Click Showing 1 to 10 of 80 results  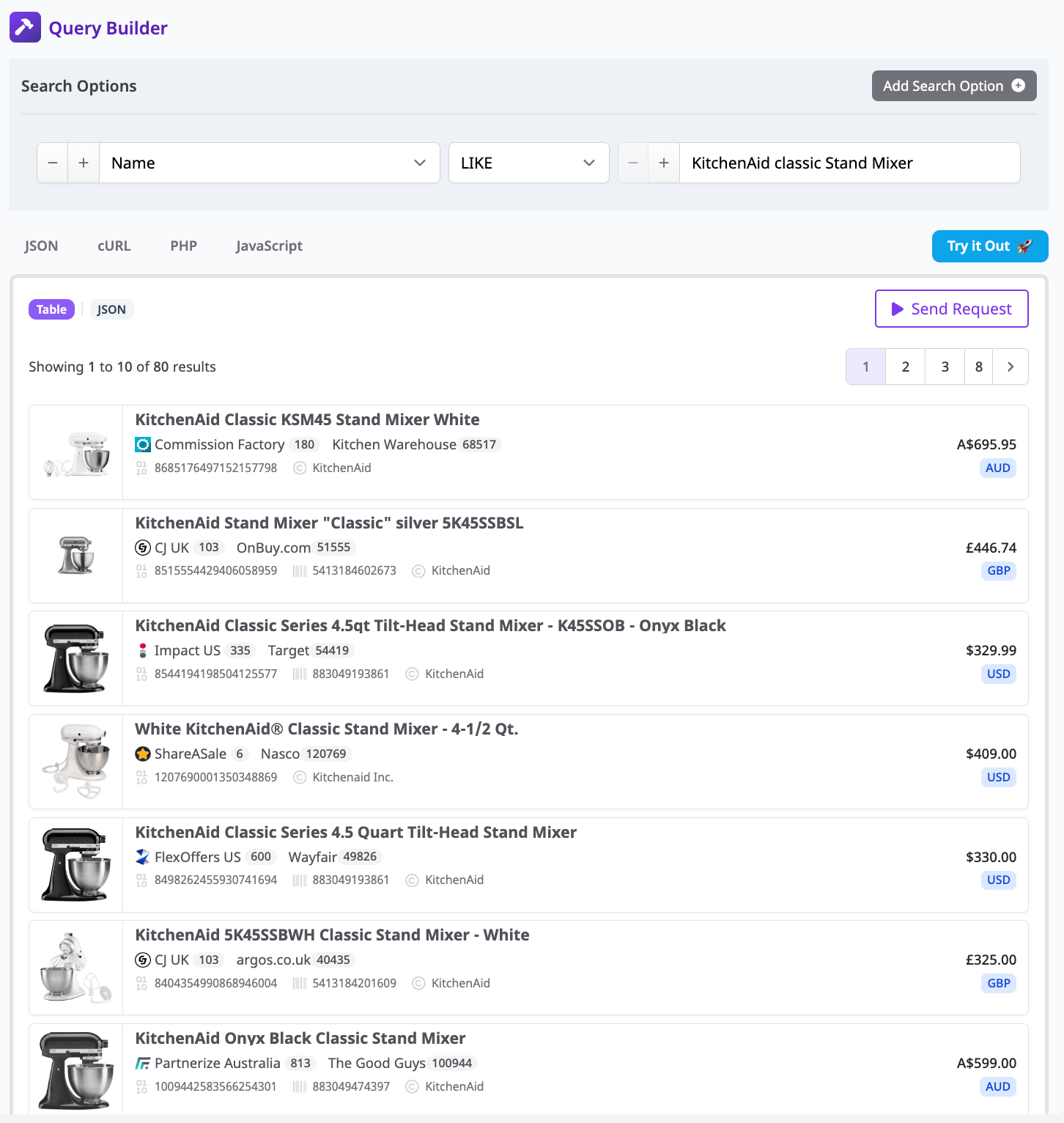pyautogui.click(x=122, y=367)
